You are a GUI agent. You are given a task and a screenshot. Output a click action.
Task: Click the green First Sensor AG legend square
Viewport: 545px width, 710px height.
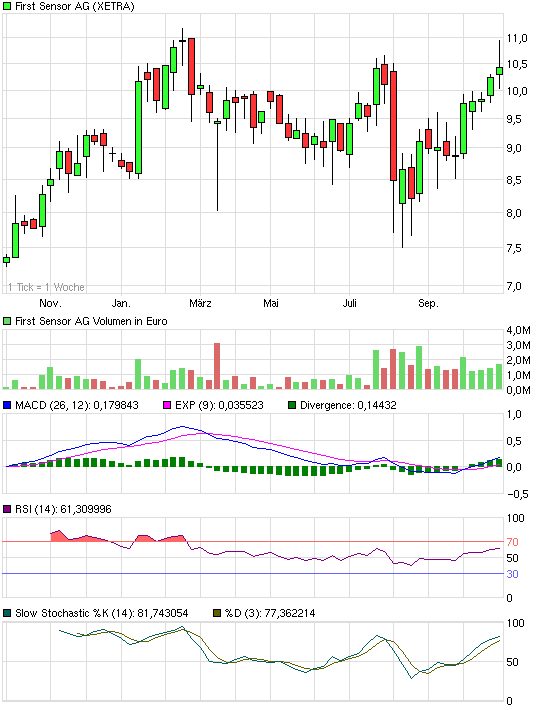(7, 6)
